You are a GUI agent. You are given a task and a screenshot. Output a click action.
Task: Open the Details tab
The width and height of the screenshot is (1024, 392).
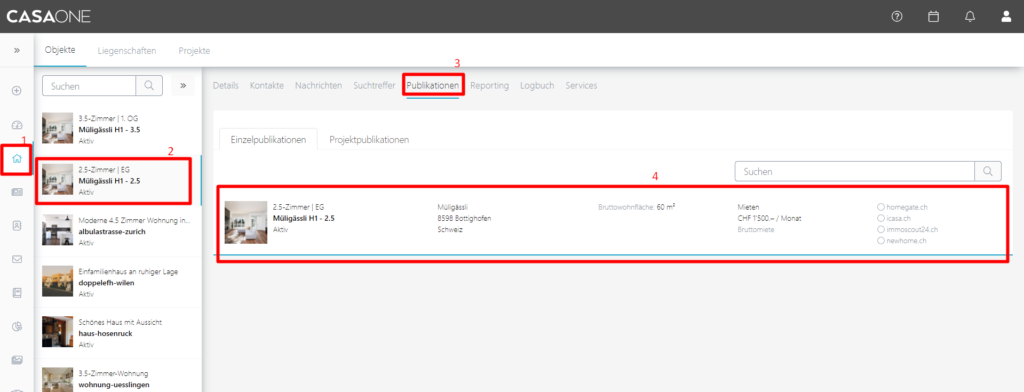(x=225, y=86)
